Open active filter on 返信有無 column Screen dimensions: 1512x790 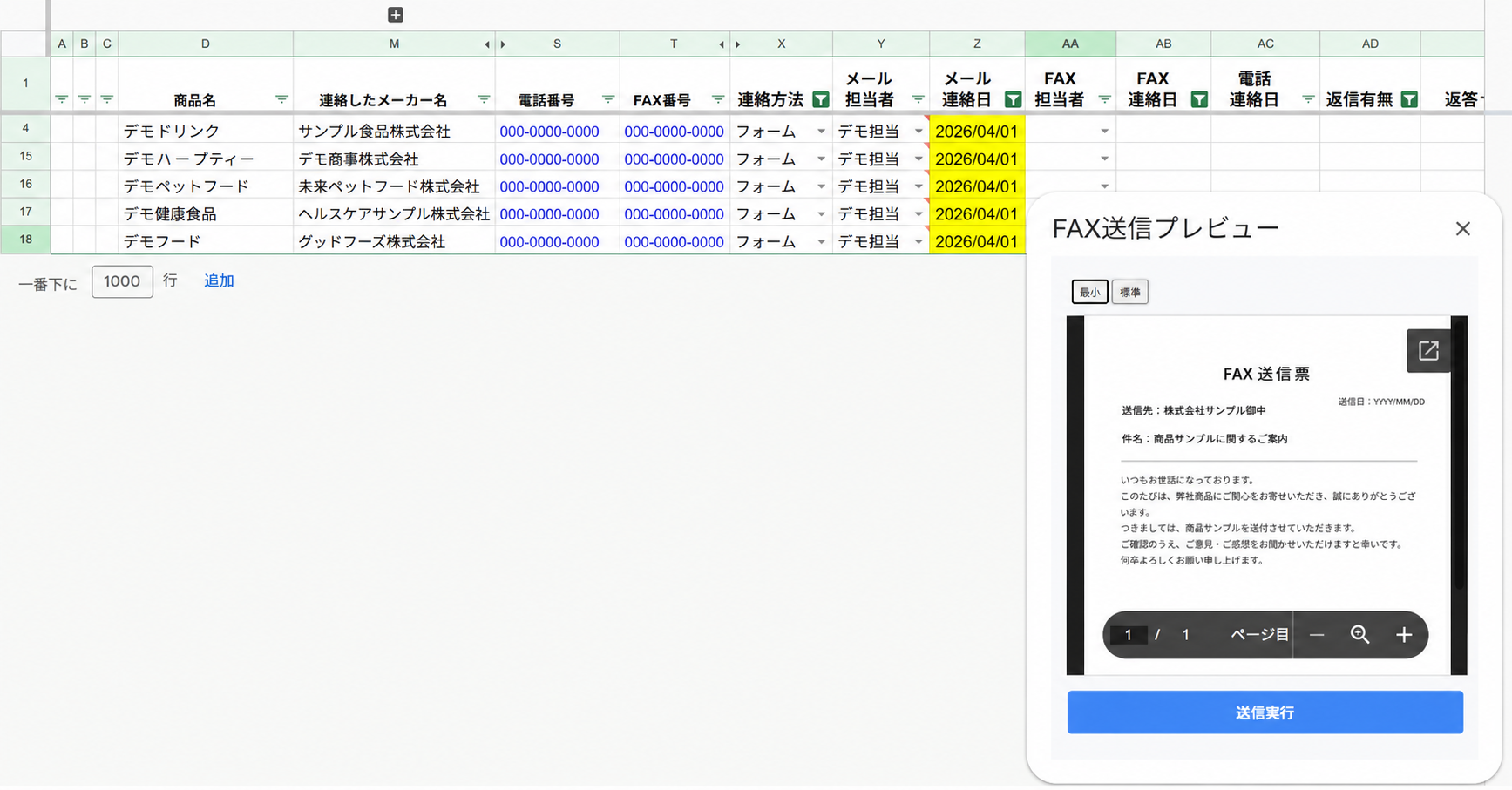tap(1409, 99)
